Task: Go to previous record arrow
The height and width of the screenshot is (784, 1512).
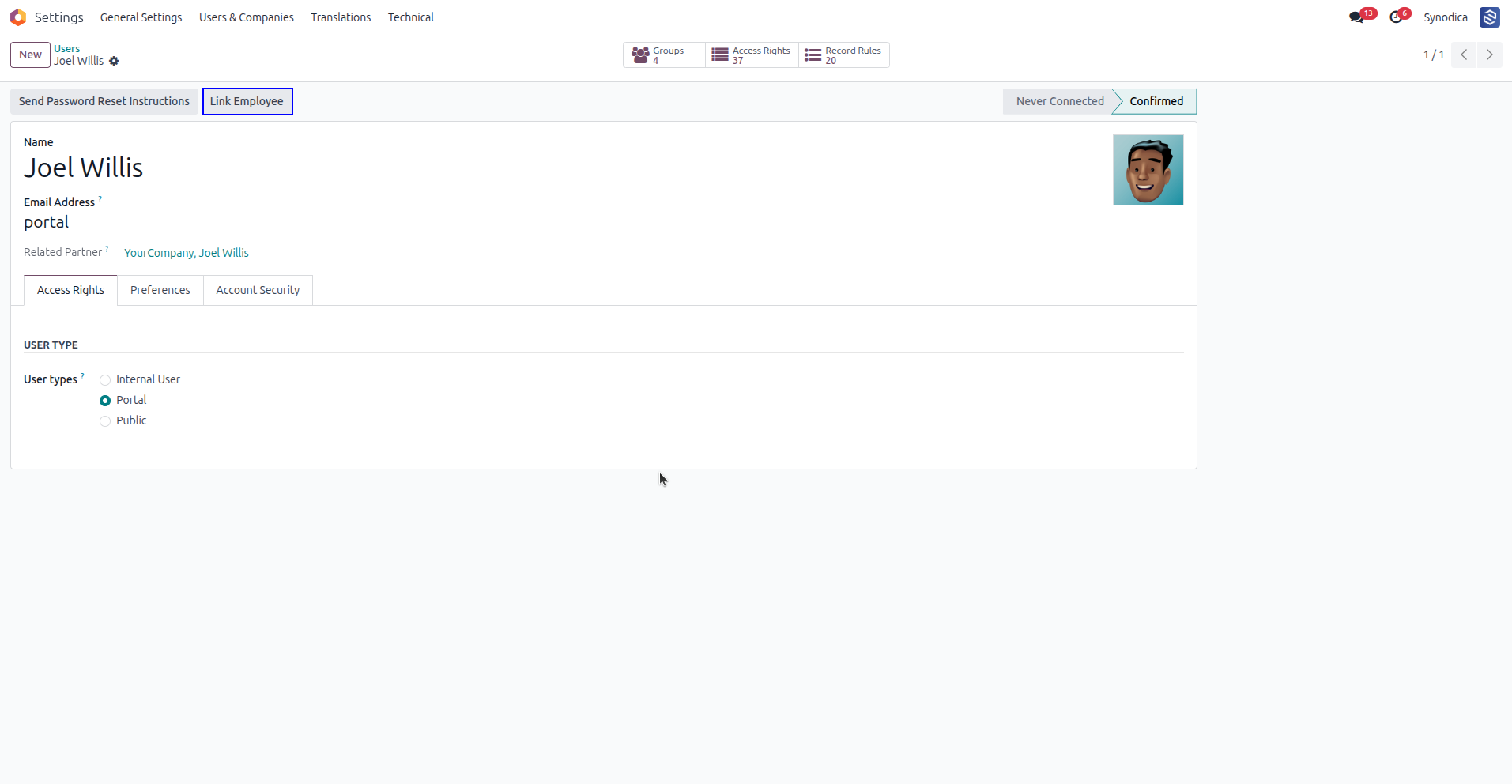Action: (1464, 55)
